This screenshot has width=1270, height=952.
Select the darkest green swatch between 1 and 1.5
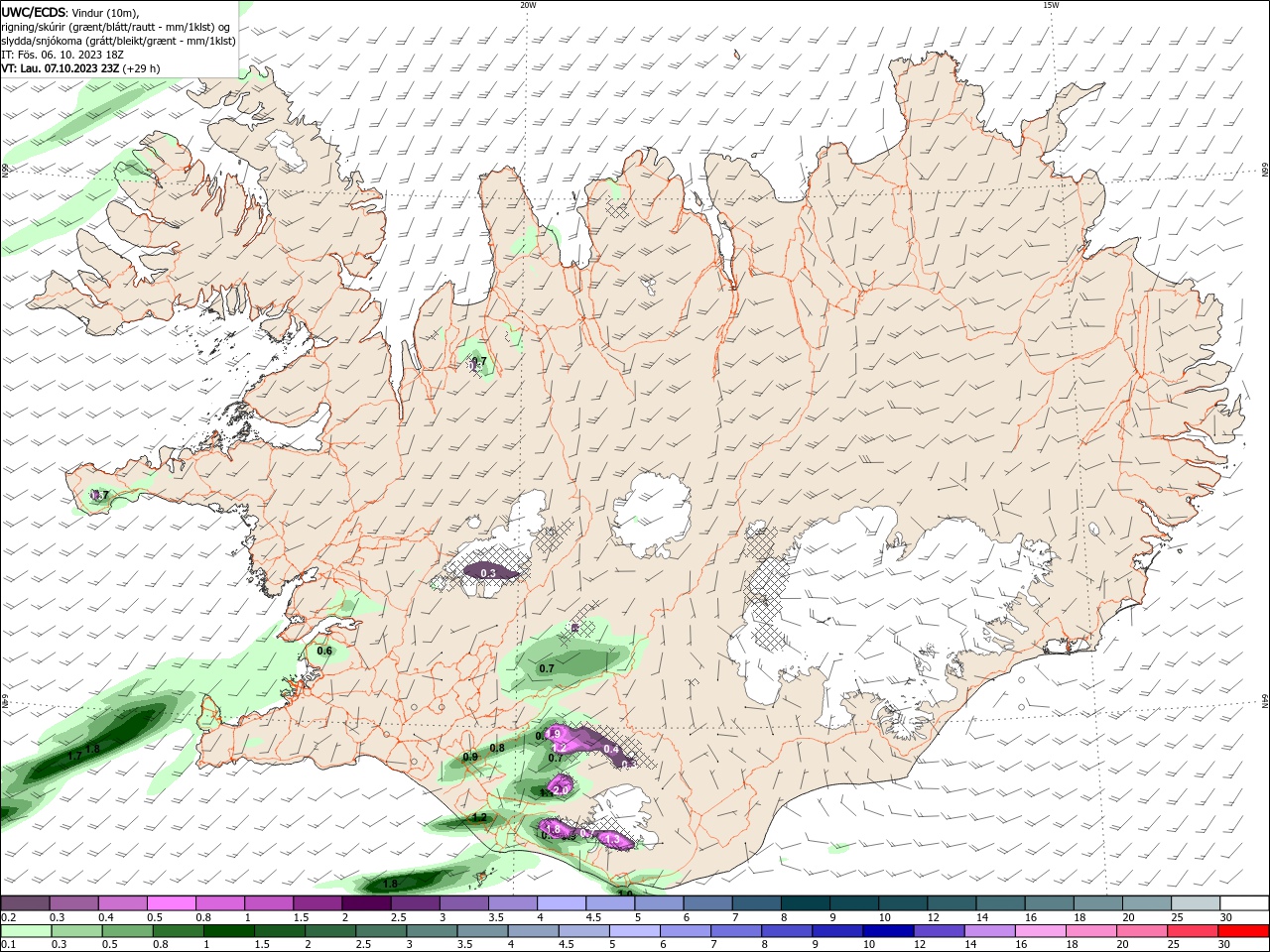[x=228, y=931]
